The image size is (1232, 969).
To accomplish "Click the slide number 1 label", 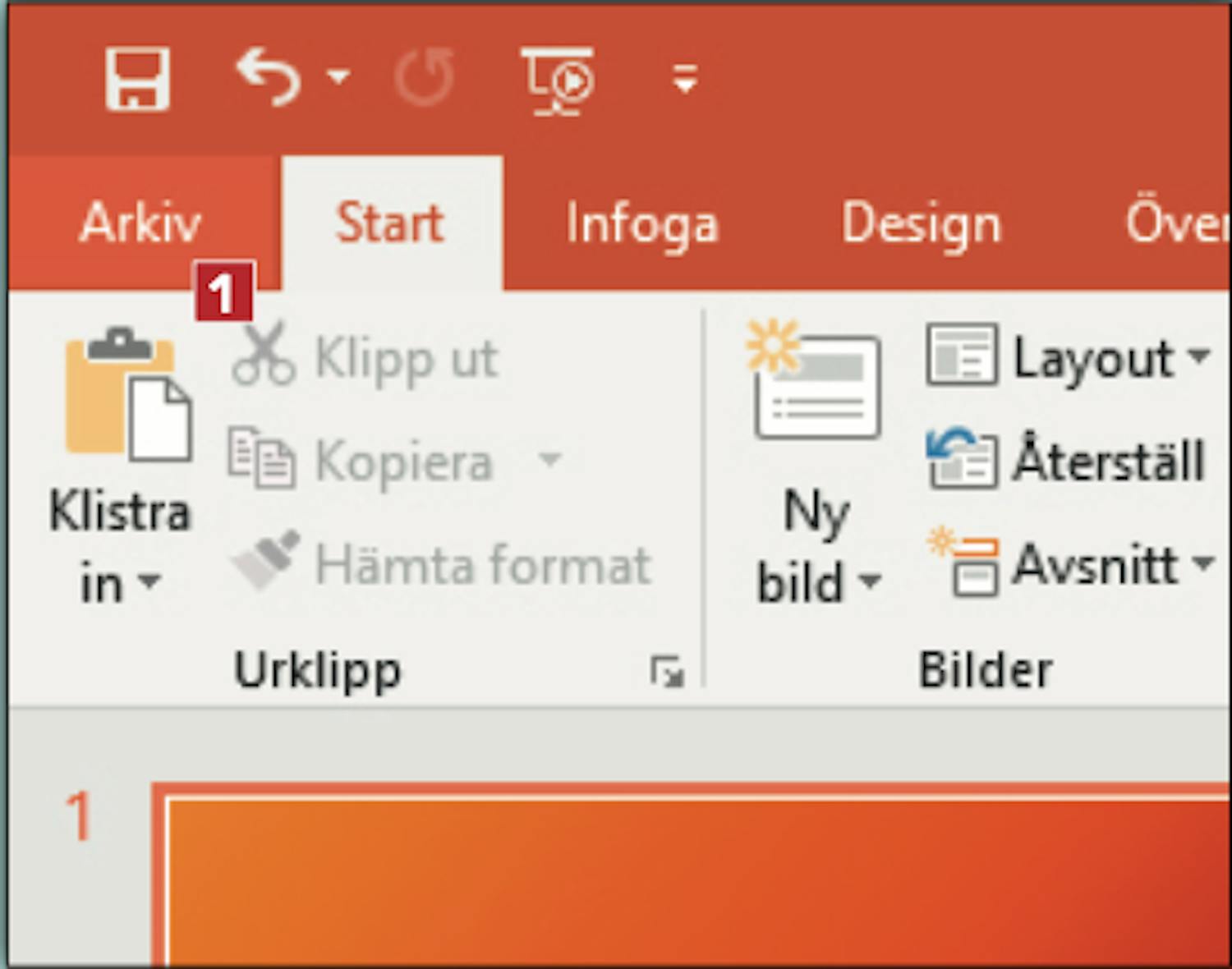I will click(x=79, y=816).
